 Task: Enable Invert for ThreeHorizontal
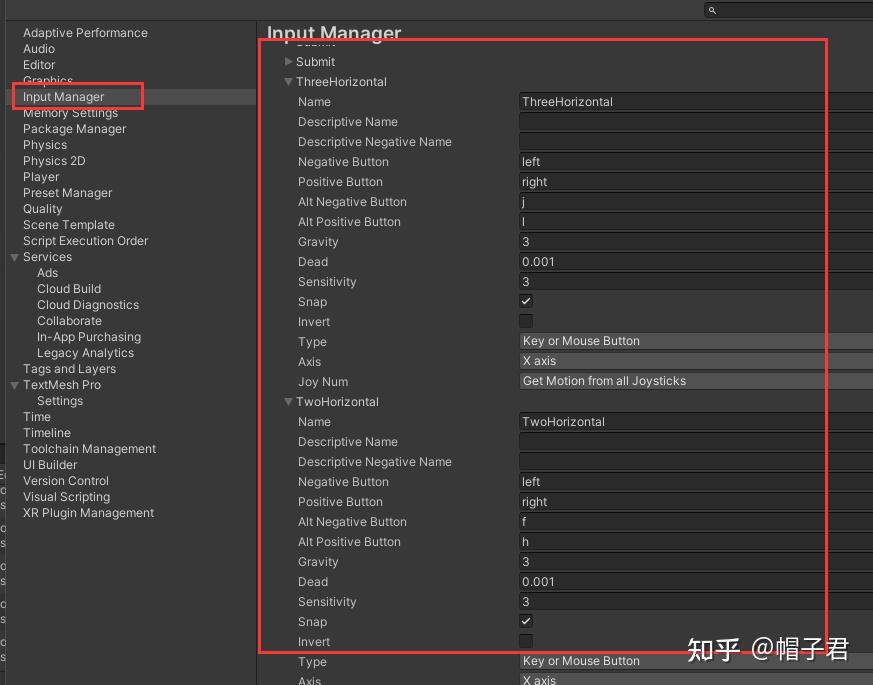pos(524,321)
